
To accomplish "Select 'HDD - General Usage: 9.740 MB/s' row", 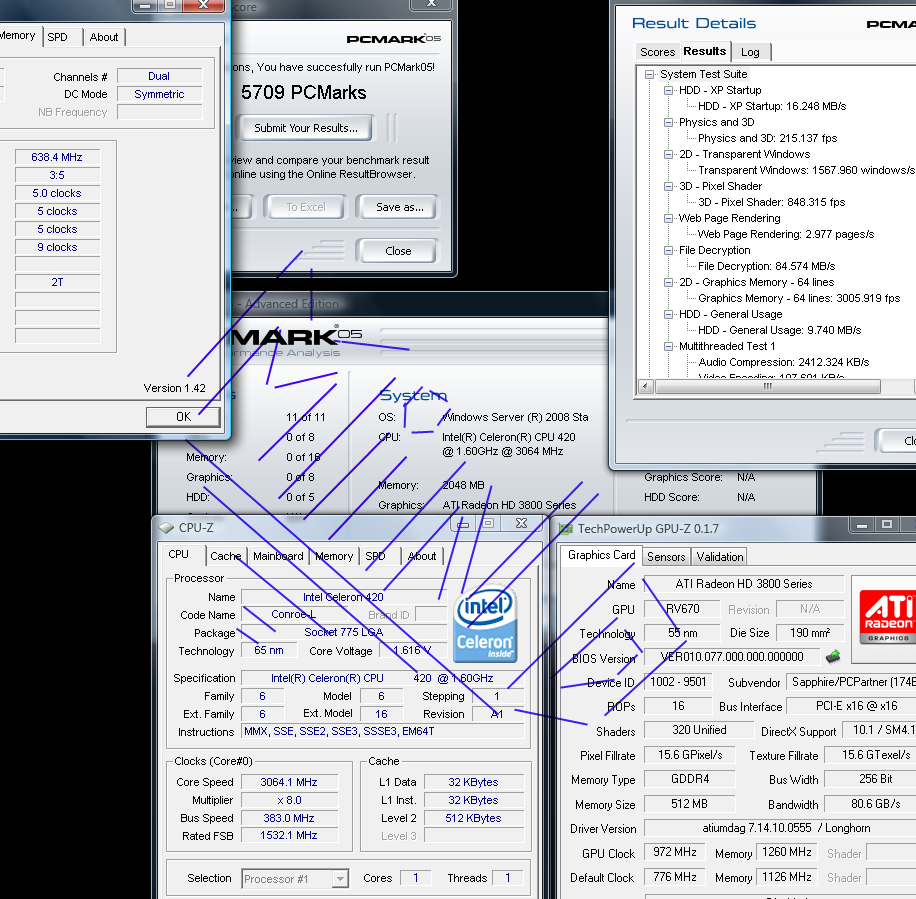I will tap(779, 331).
